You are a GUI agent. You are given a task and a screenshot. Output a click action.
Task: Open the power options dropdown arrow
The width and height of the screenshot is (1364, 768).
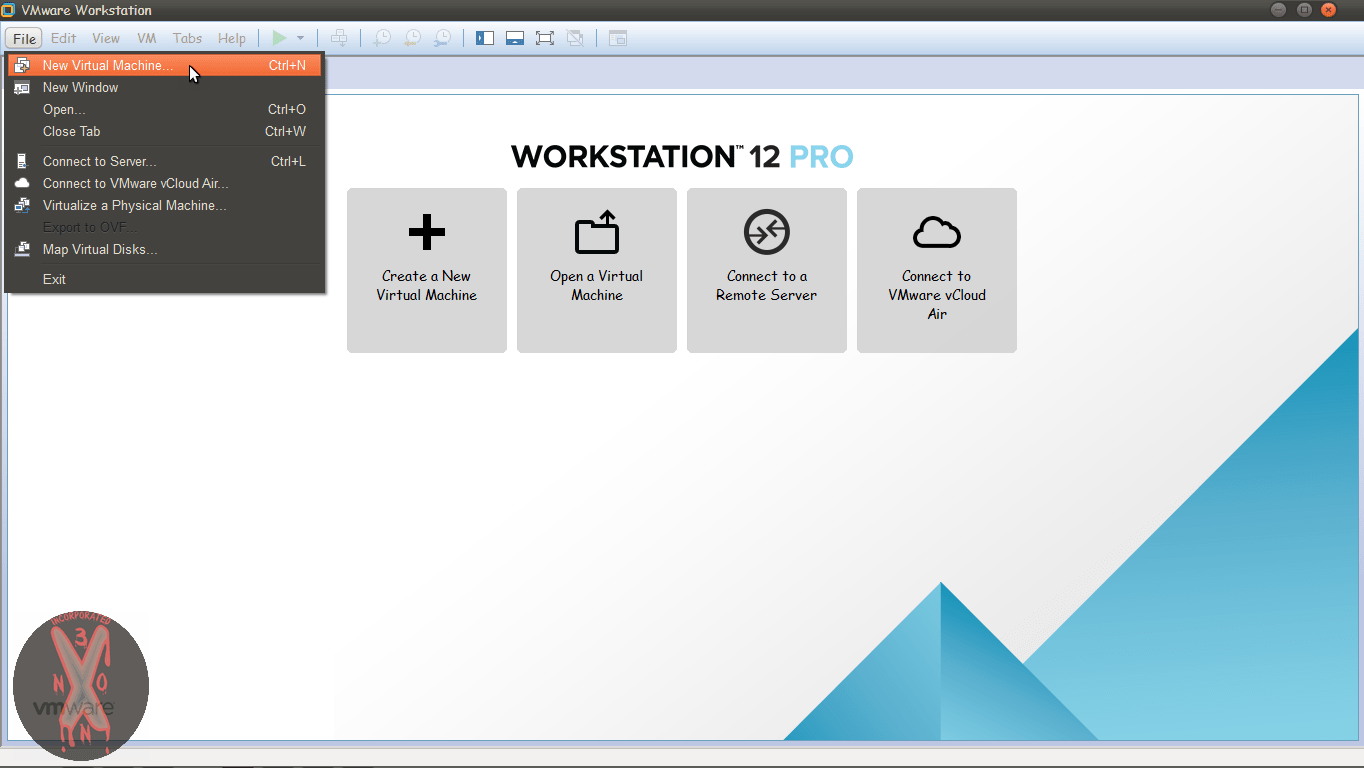point(300,38)
